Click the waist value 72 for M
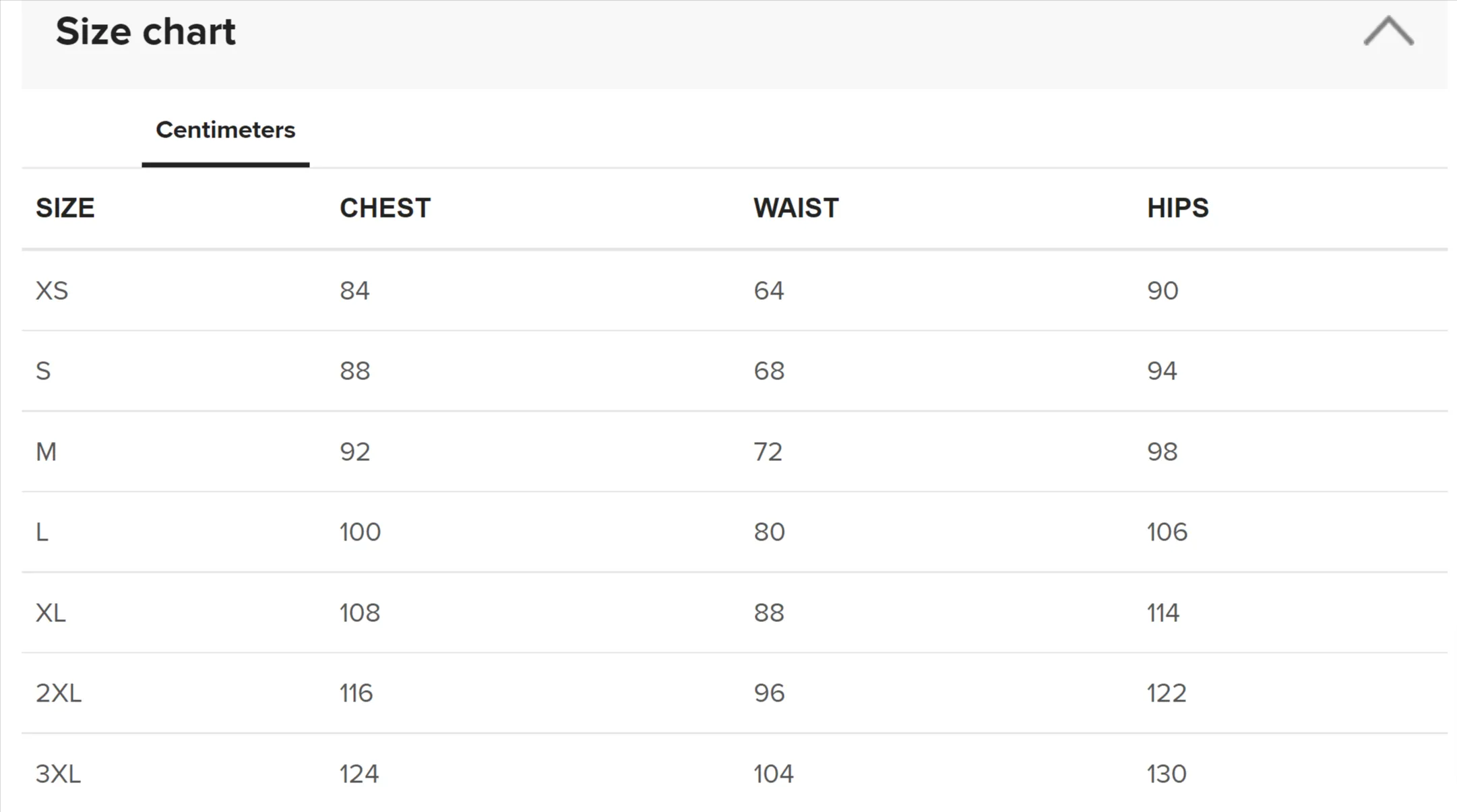1457x812 pixels. (768, 451)
